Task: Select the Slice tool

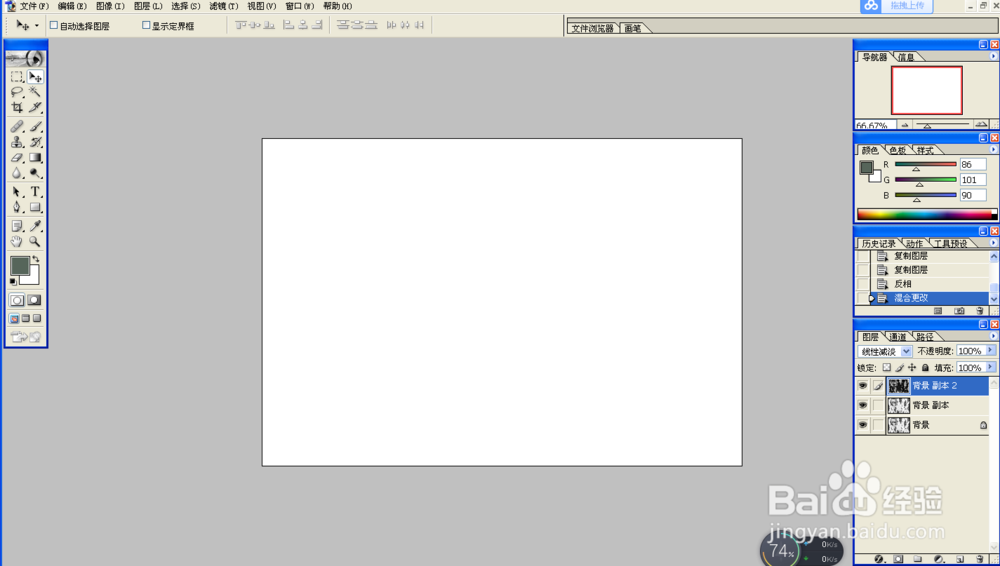Action: click(x=35, y=107)
